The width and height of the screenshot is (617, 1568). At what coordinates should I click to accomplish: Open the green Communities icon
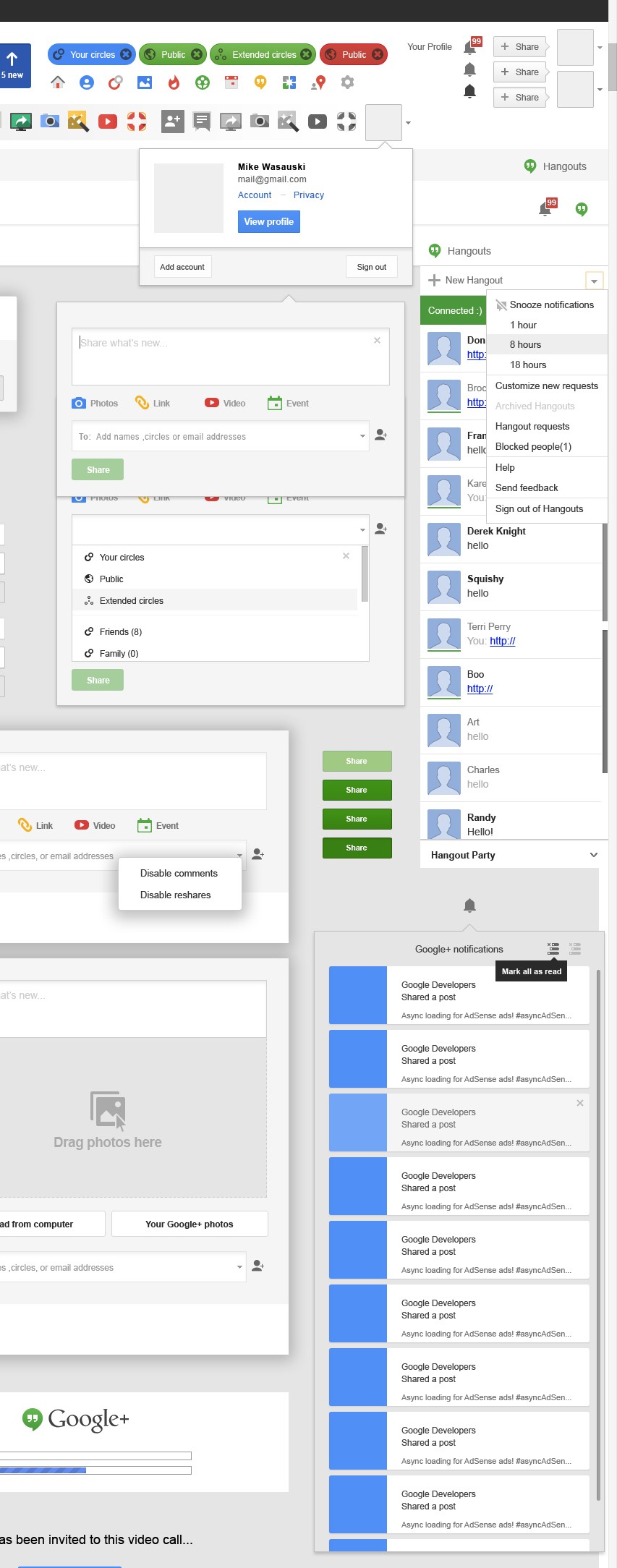pyautogui.click(x=203, y=82)
